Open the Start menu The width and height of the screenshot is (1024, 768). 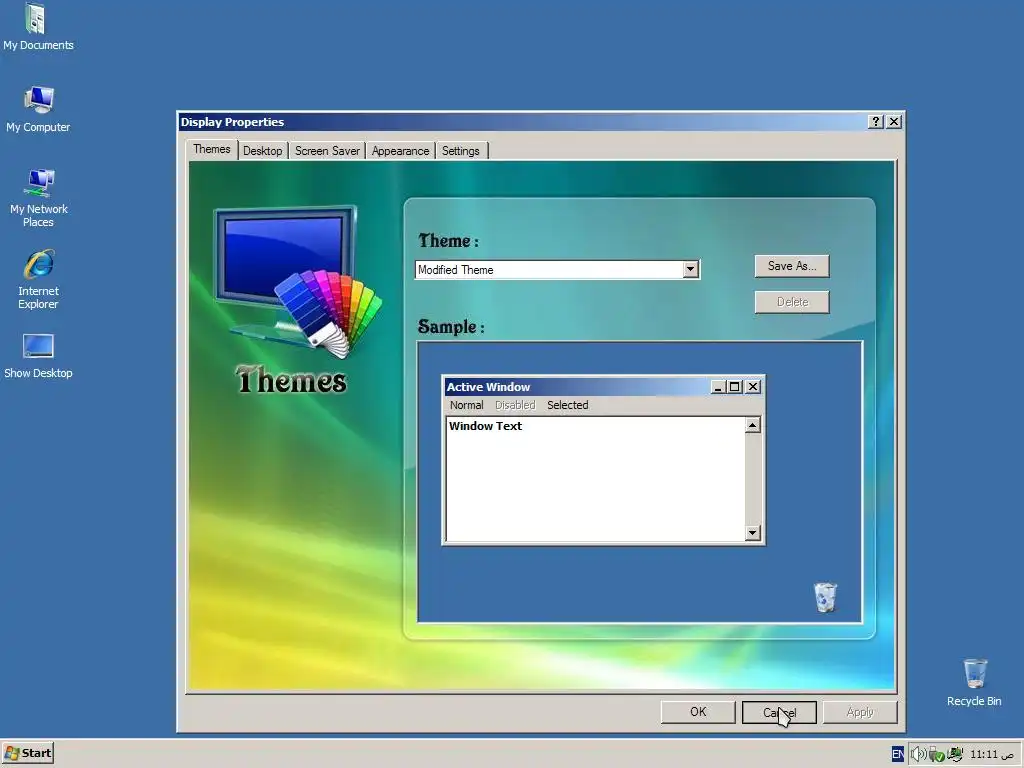pyautogui.click(x=27, y=753)
